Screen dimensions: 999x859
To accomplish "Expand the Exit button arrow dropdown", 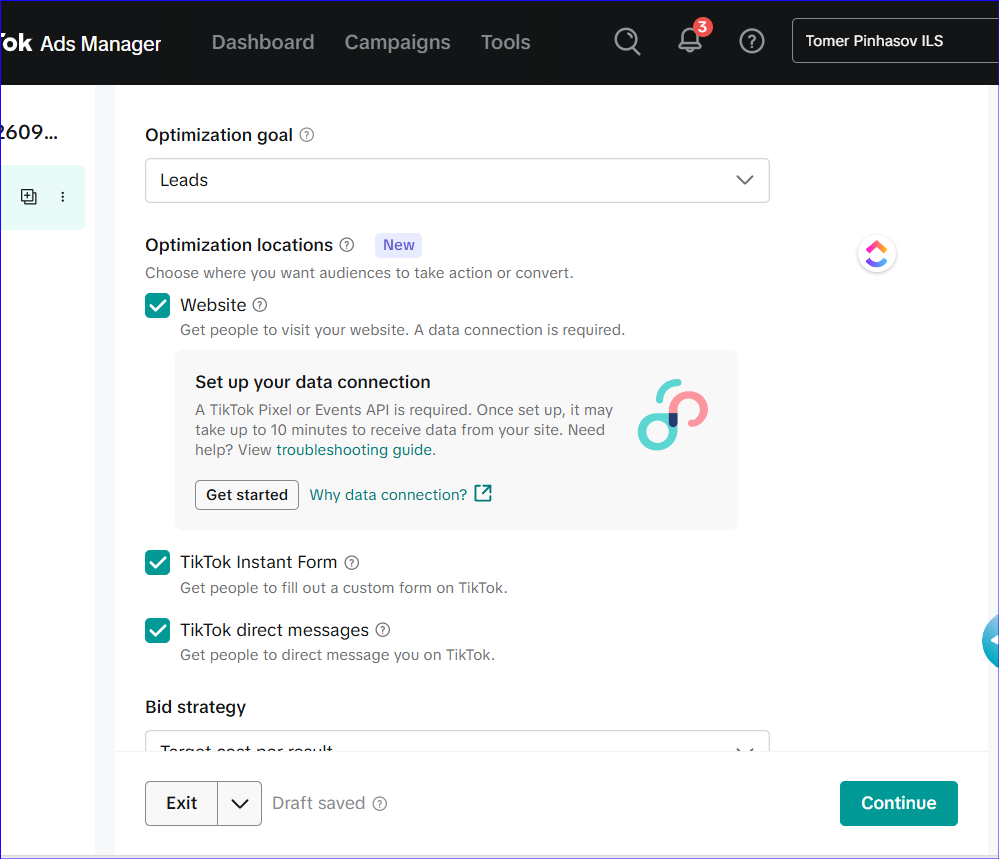I will 240,803.
